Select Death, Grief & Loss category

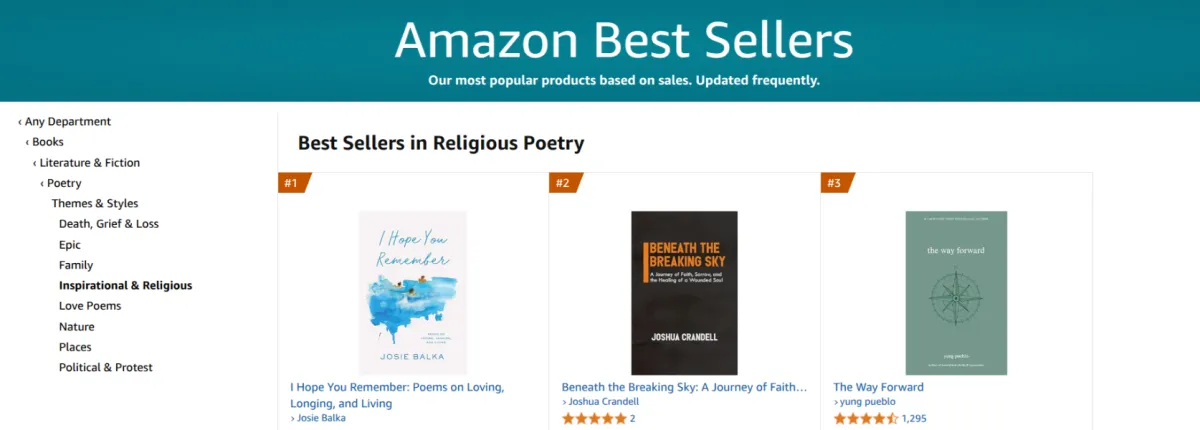(109, 224)
